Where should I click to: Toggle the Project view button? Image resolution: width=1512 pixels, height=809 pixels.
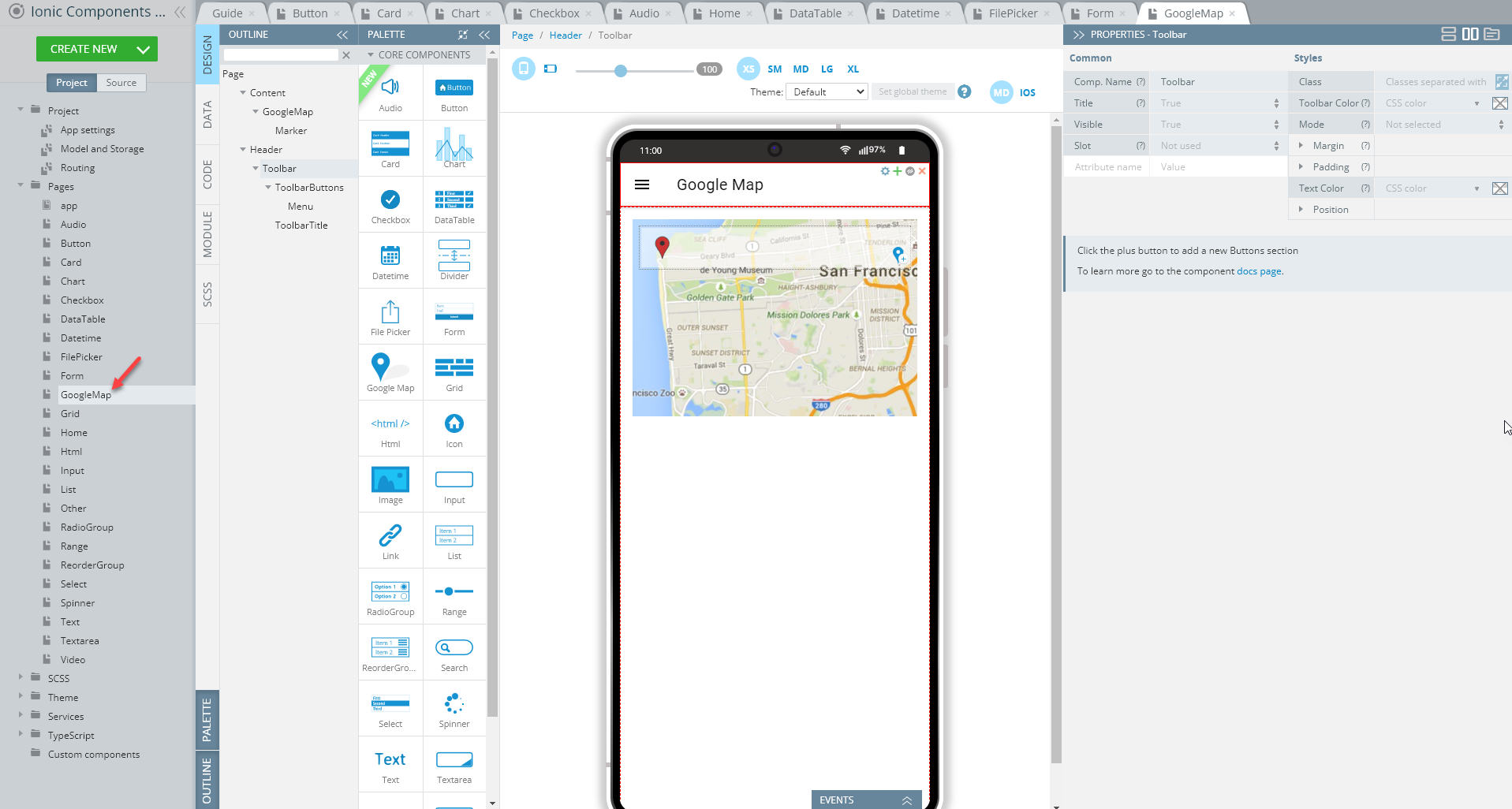pyautogui.click(x=72, y=83)
